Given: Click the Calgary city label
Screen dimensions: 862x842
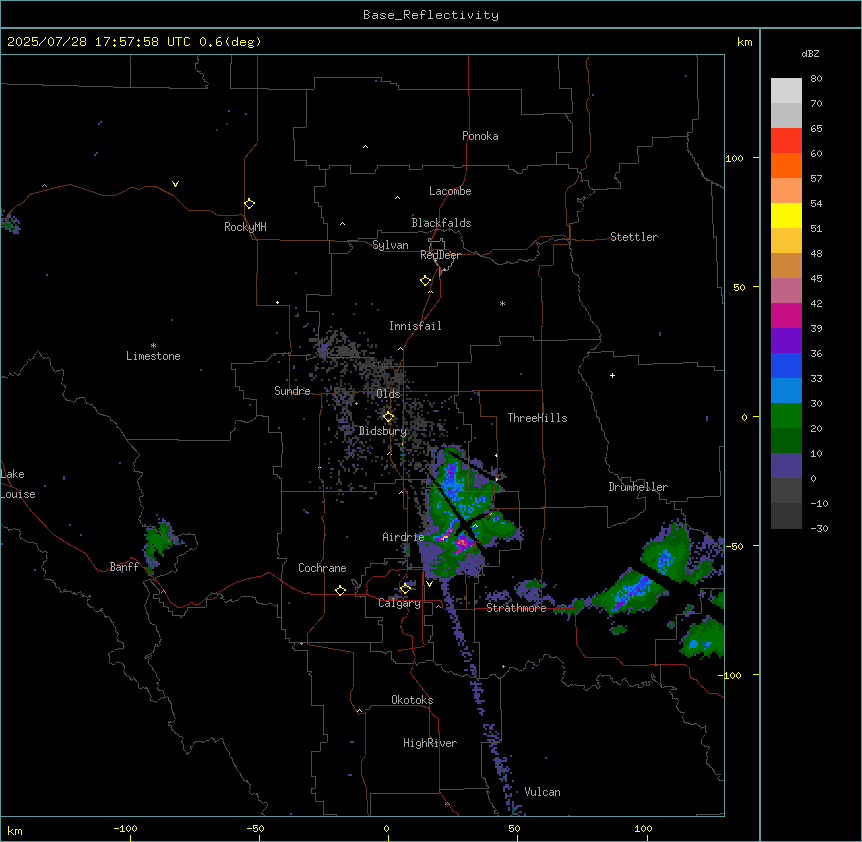Looking at the screenshot, I should (x=399, y=603).
